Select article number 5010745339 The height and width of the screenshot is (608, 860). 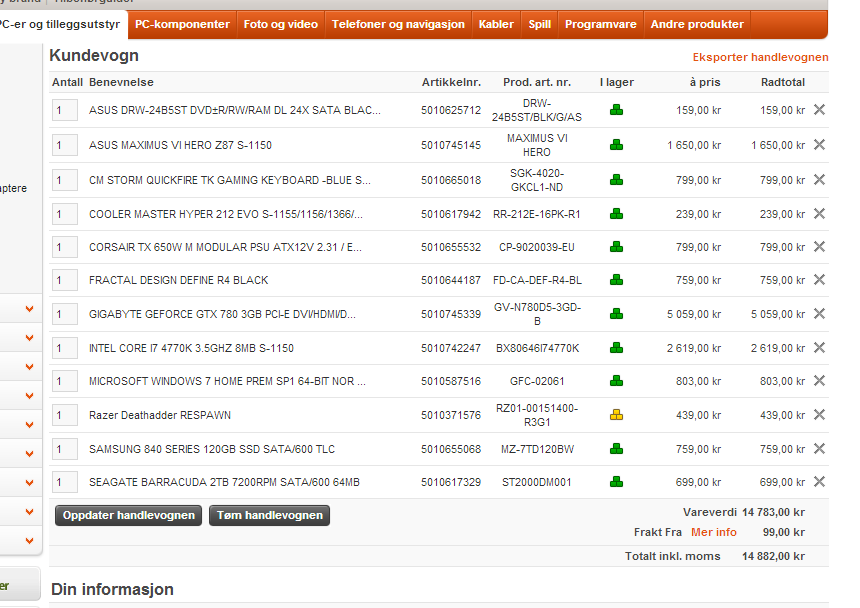pyautogui.click(x=451, y=314)
